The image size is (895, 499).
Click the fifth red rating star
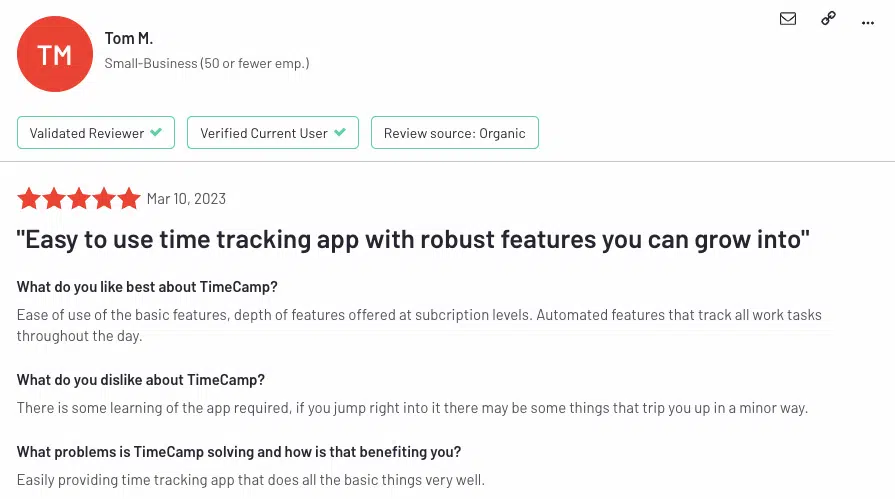tap(129, 199)
